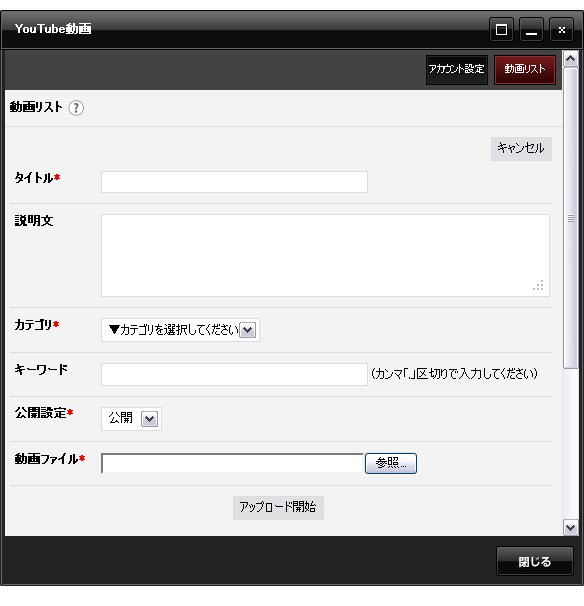
Task: Close the dialog with the X icon
Action: 562,29
